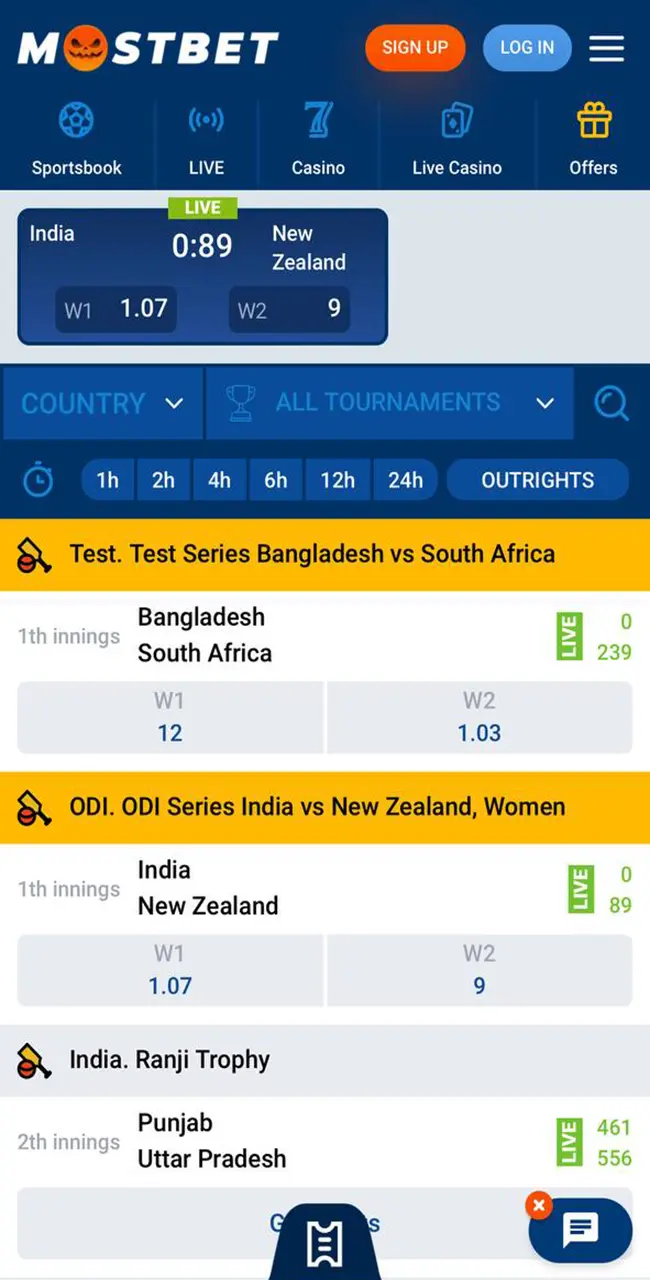Select the India Ranji Trophy section header
This screenshot has height=1280, width=650.
point(325,1059)
